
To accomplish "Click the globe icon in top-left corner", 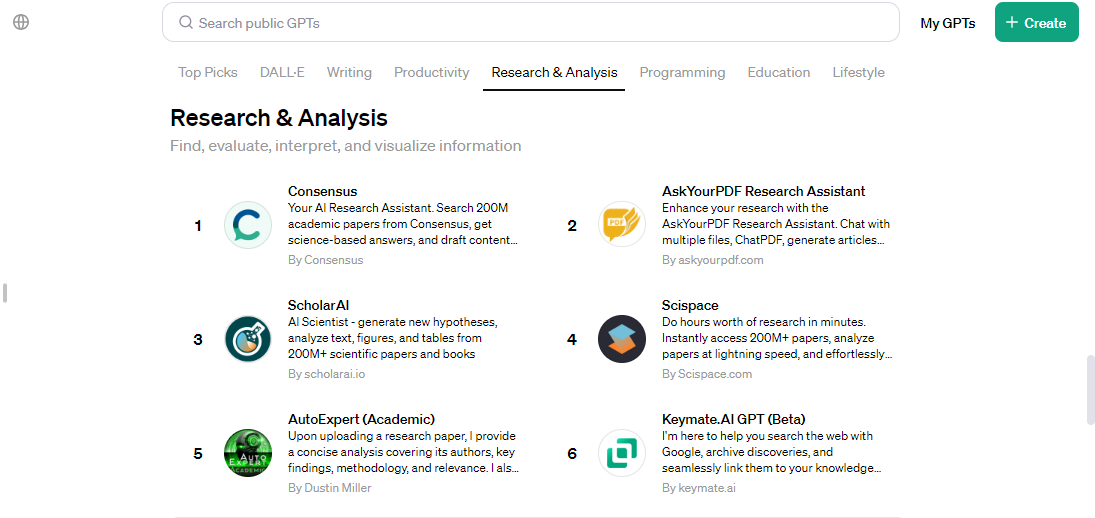I will click(21, 22).
